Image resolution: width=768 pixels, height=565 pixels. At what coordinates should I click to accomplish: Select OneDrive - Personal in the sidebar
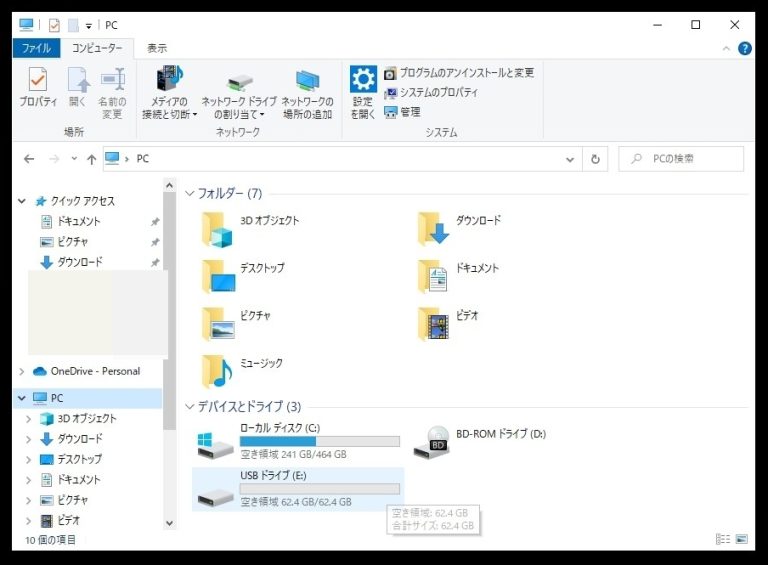(x=95, y=371)
